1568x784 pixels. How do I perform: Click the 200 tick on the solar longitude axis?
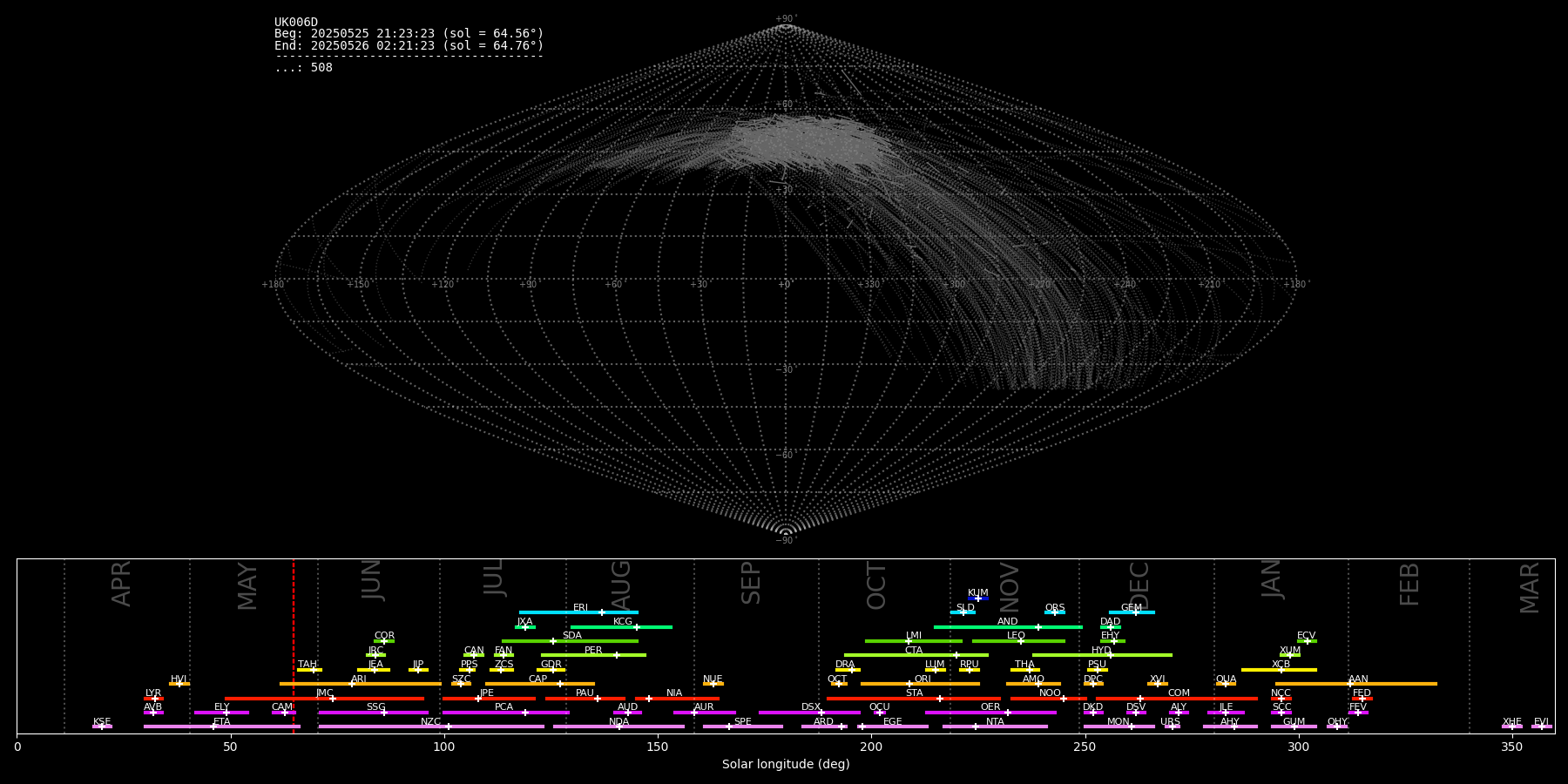point(871,747)
